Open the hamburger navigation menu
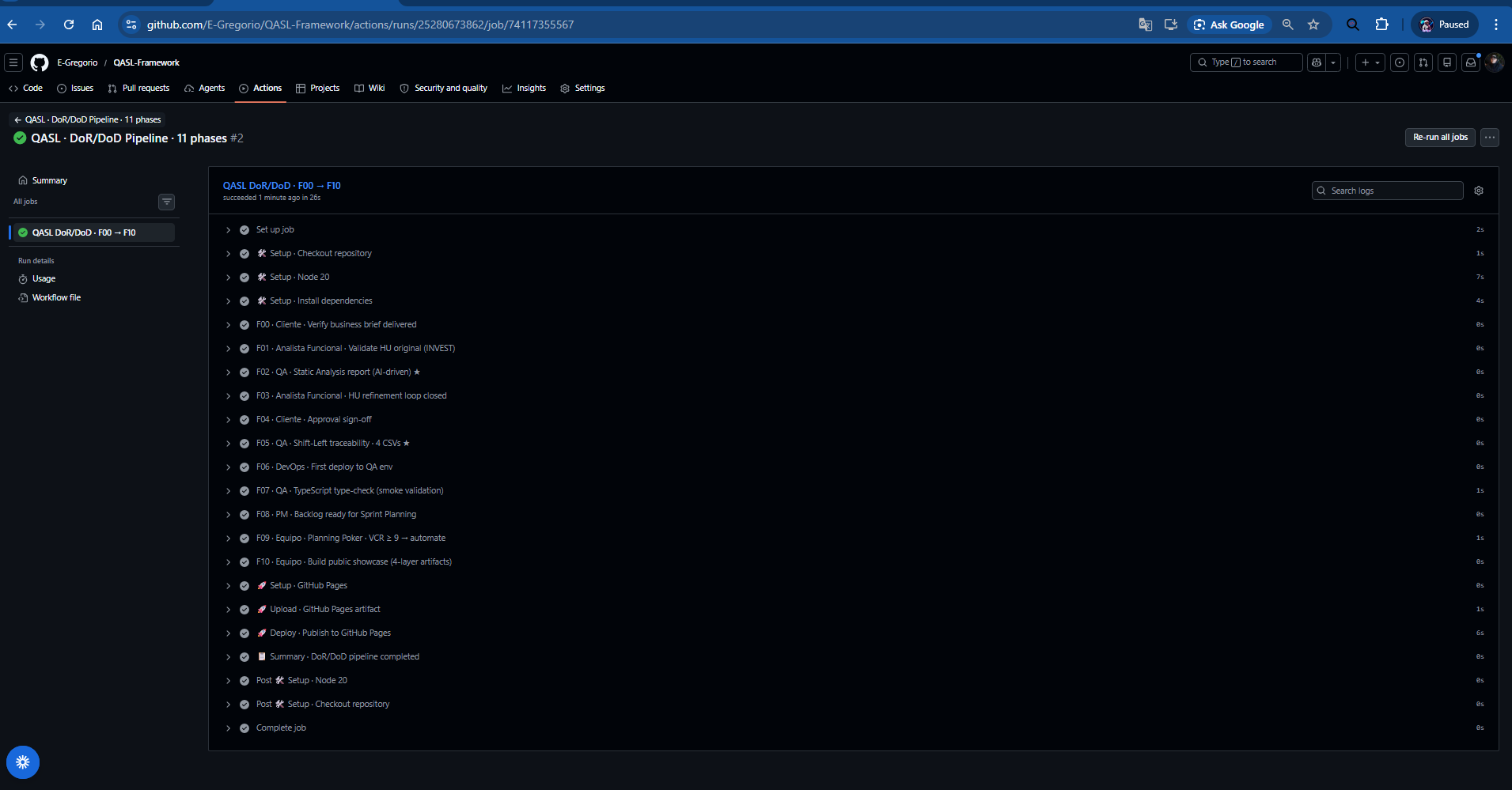This screenshot has width=1512, height=790. click(x=13, y=62)
